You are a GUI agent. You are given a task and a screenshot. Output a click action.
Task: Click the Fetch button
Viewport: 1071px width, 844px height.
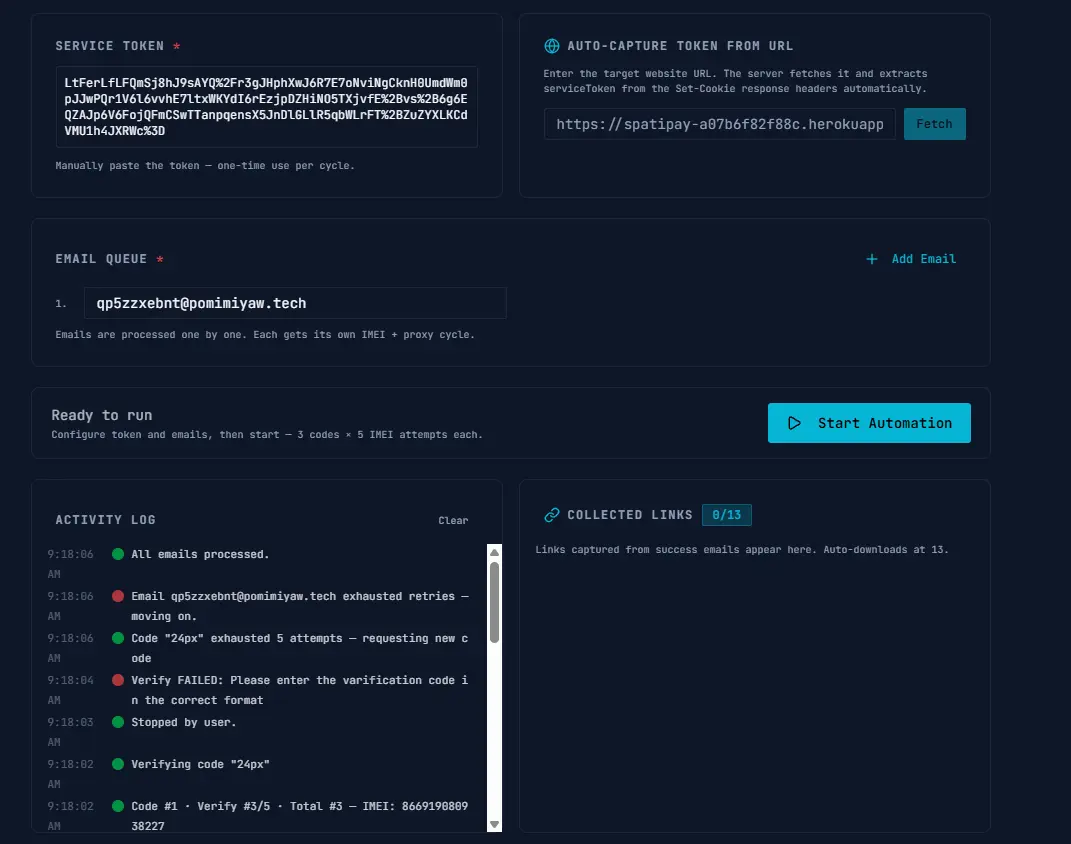934,124
